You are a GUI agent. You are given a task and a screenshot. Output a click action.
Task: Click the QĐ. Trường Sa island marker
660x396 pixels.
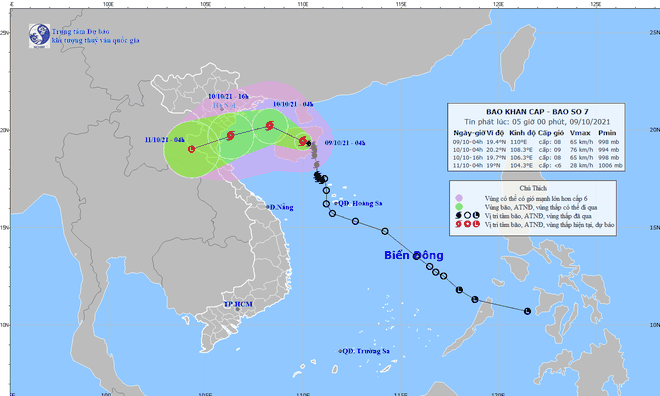point(340,351)
